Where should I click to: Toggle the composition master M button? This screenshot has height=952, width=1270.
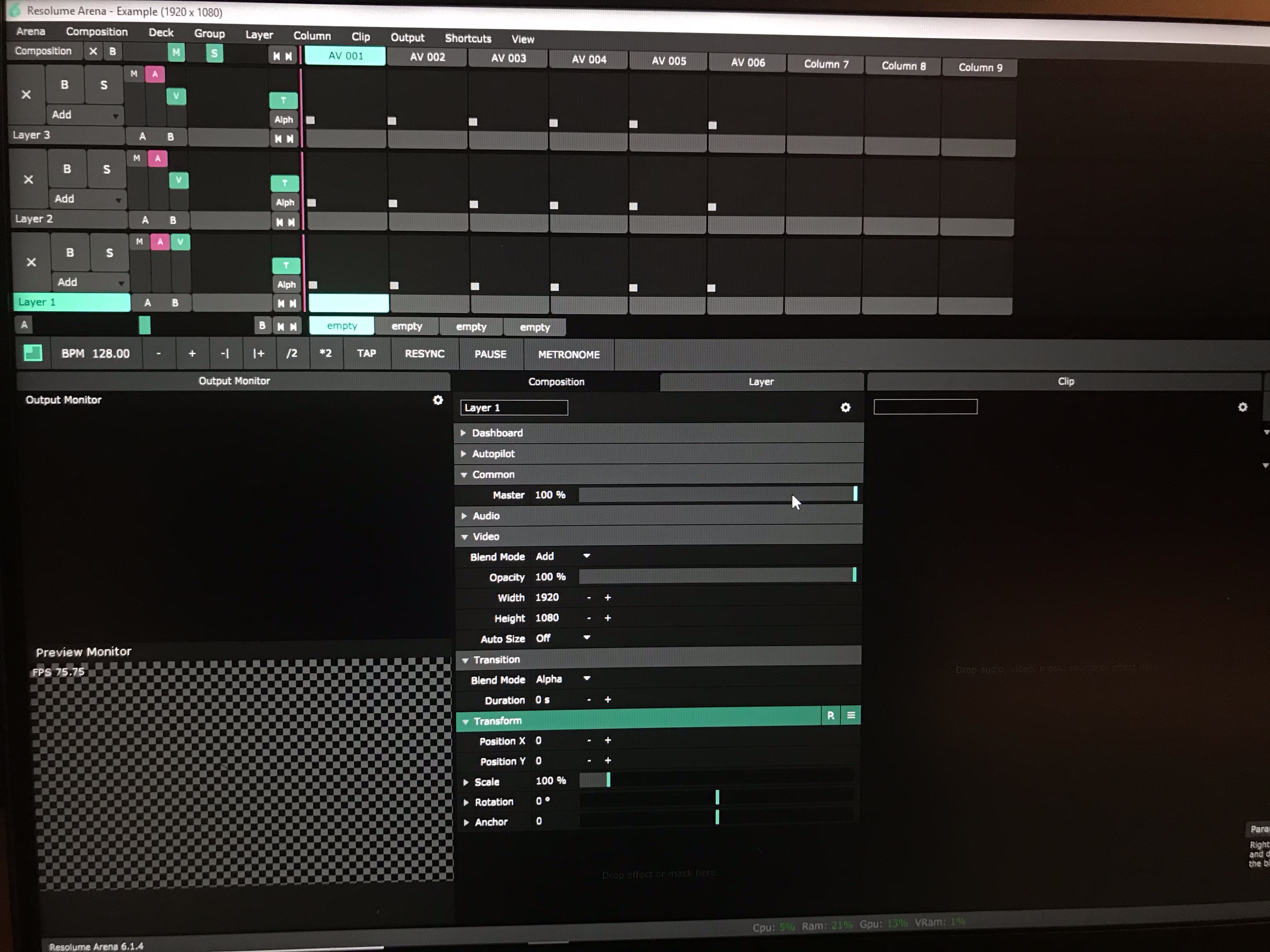176,53
